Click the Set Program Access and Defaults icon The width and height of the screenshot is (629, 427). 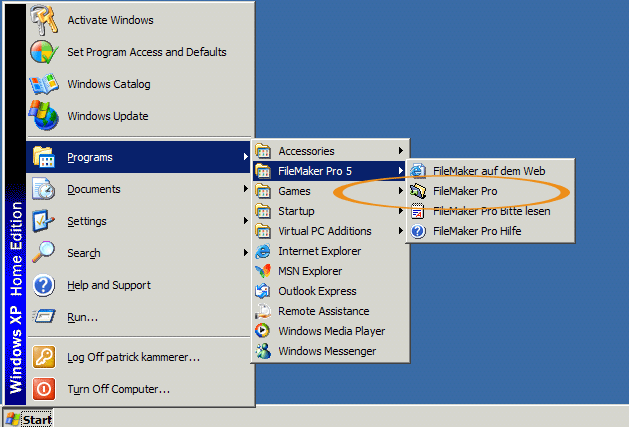44,52
